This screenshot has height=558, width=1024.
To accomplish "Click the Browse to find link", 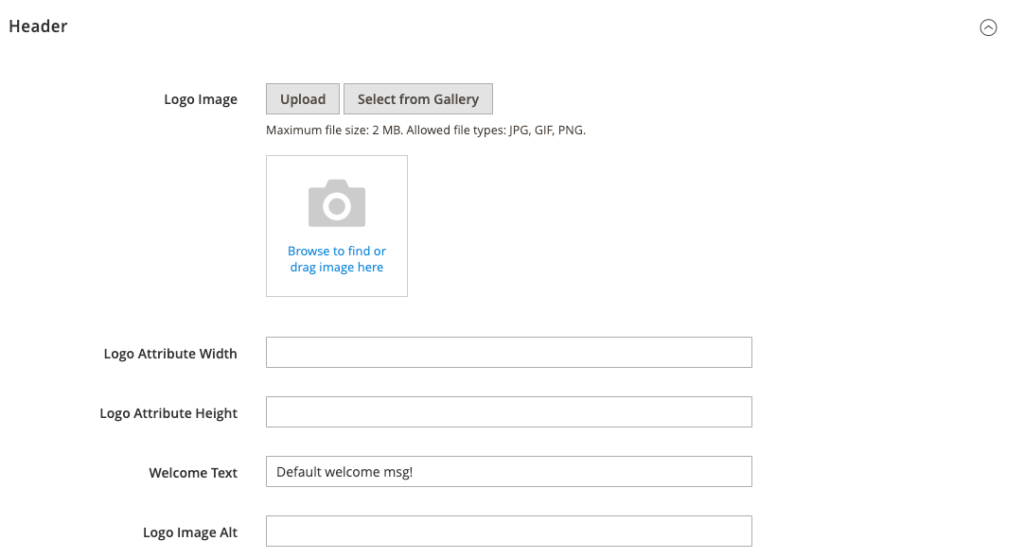I will pyautogui.click(x=337, y=251).
